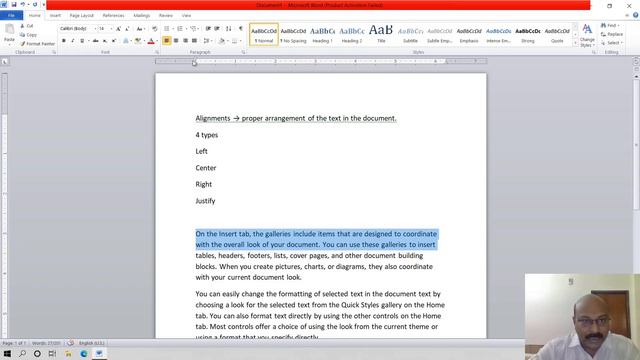
Task: Switch to the Mailings tab
Action: 142,16
